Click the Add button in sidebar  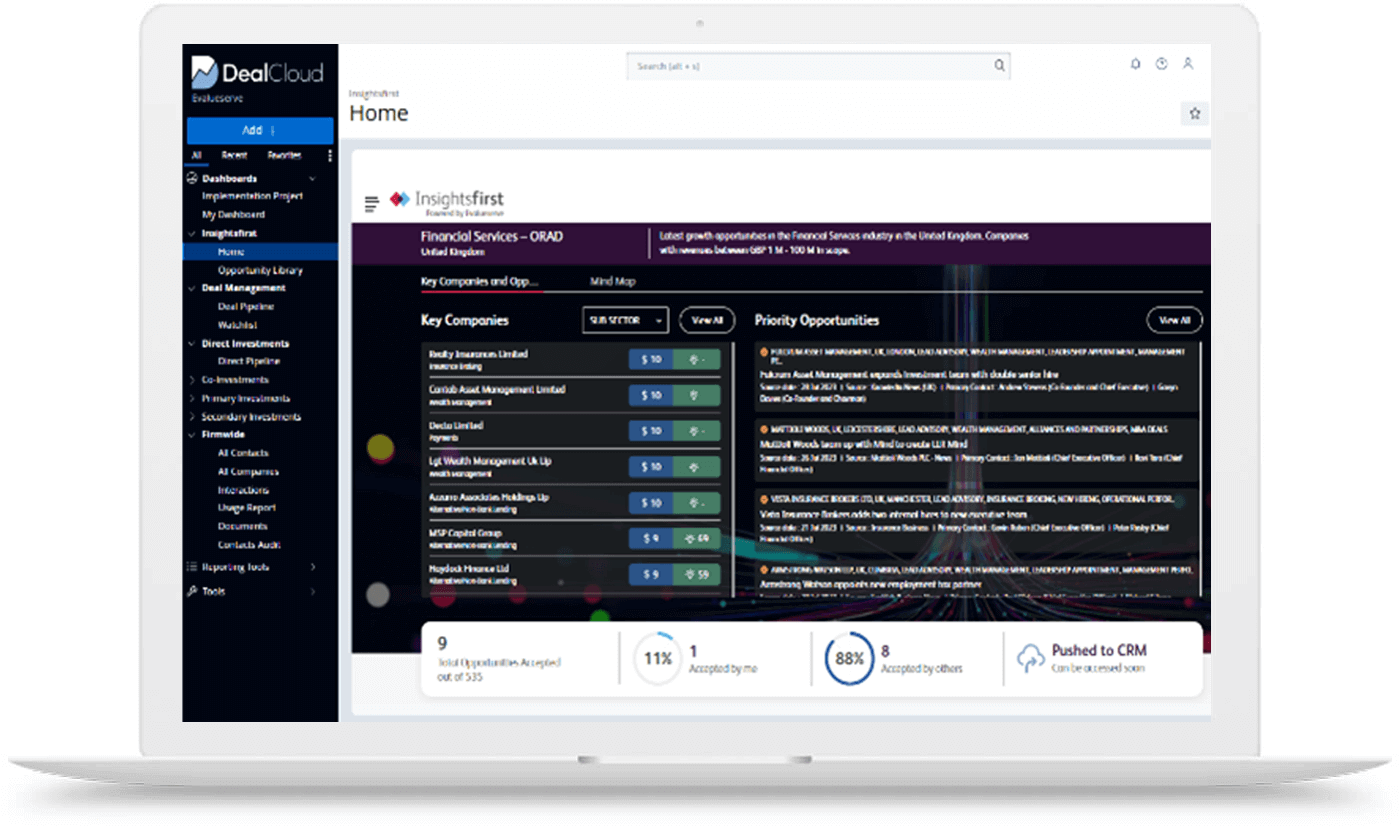click(x=259, y=130)
